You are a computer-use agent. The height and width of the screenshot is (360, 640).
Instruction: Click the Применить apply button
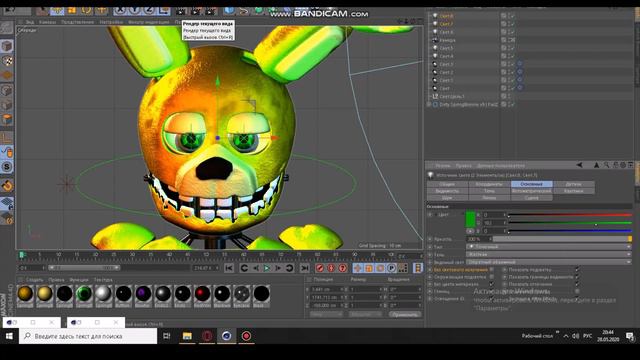[404, 314]
